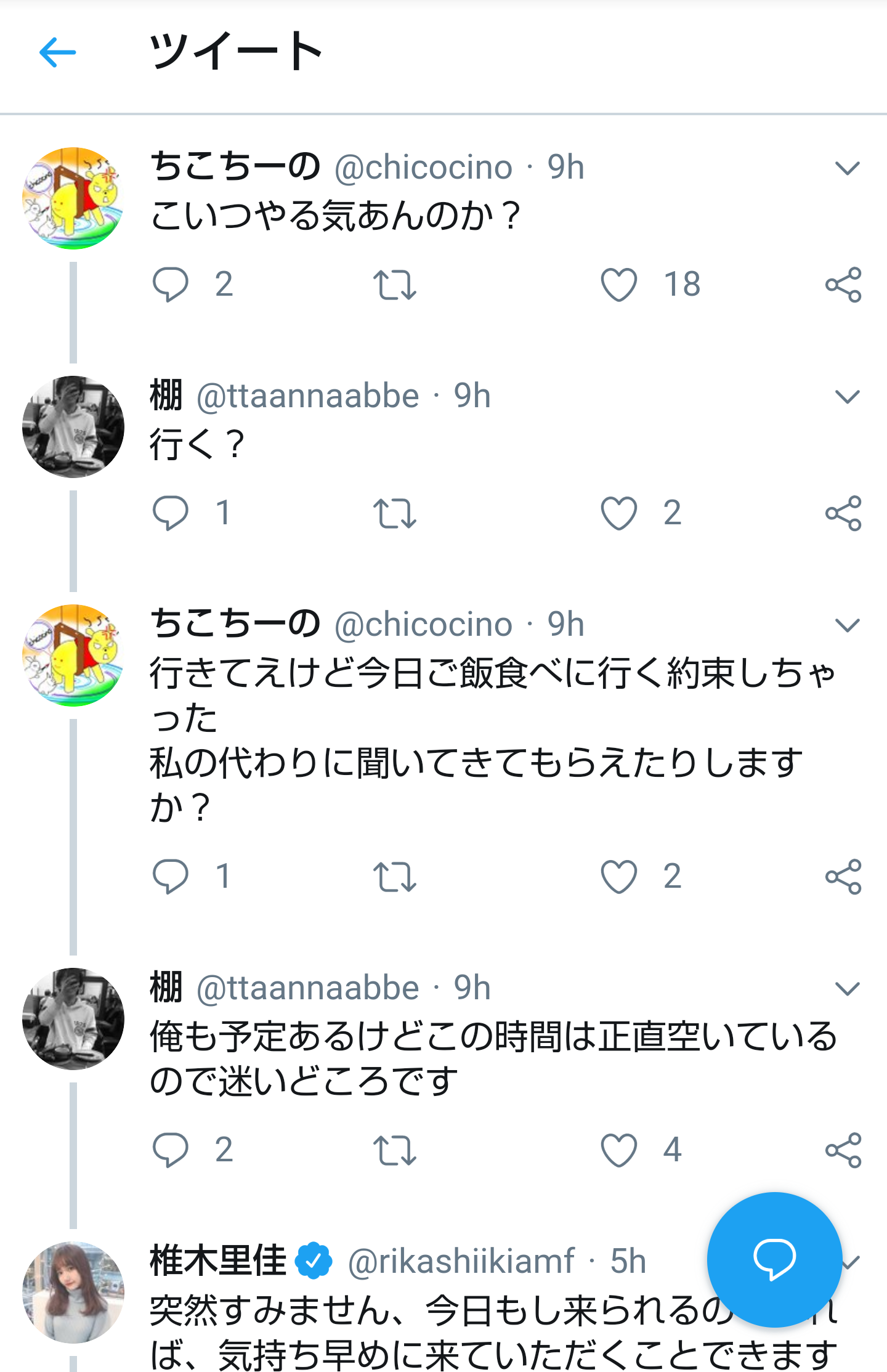Like the 行きてえけど tweet
The height and width of the screenshot is (1372, 887).
pos(618,877)
